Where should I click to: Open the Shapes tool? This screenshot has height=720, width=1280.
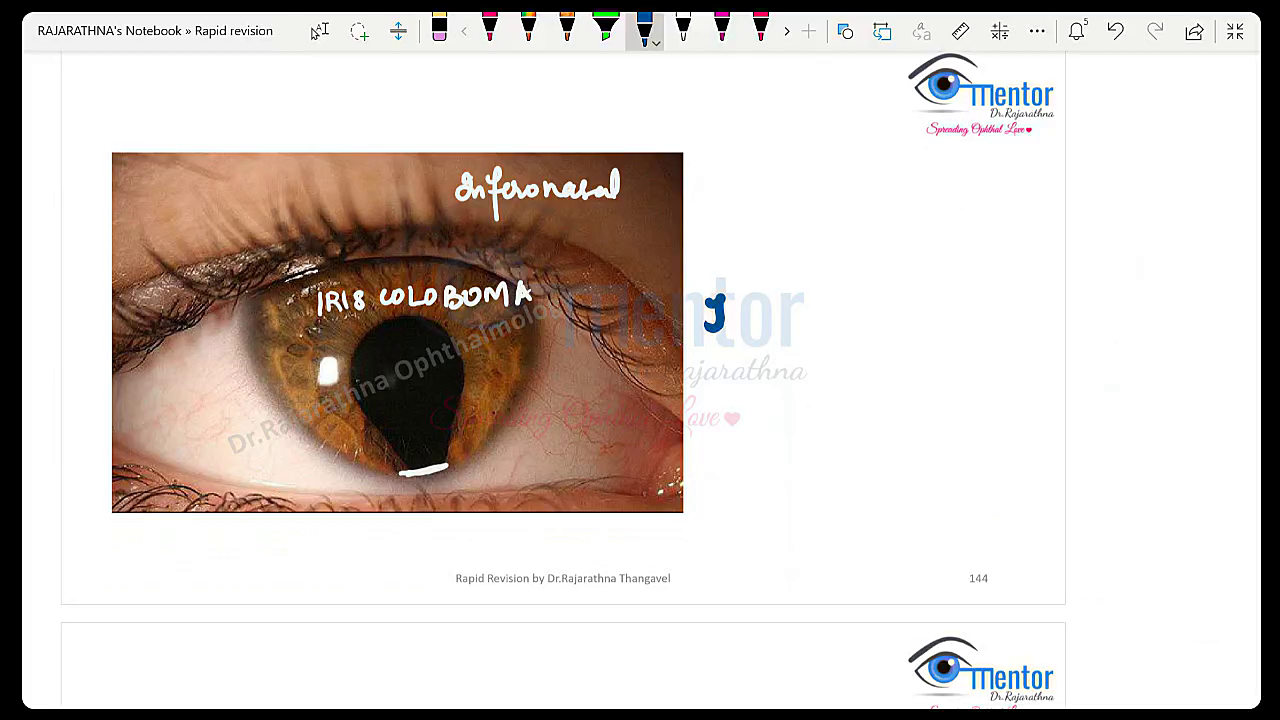click(845, 32)
